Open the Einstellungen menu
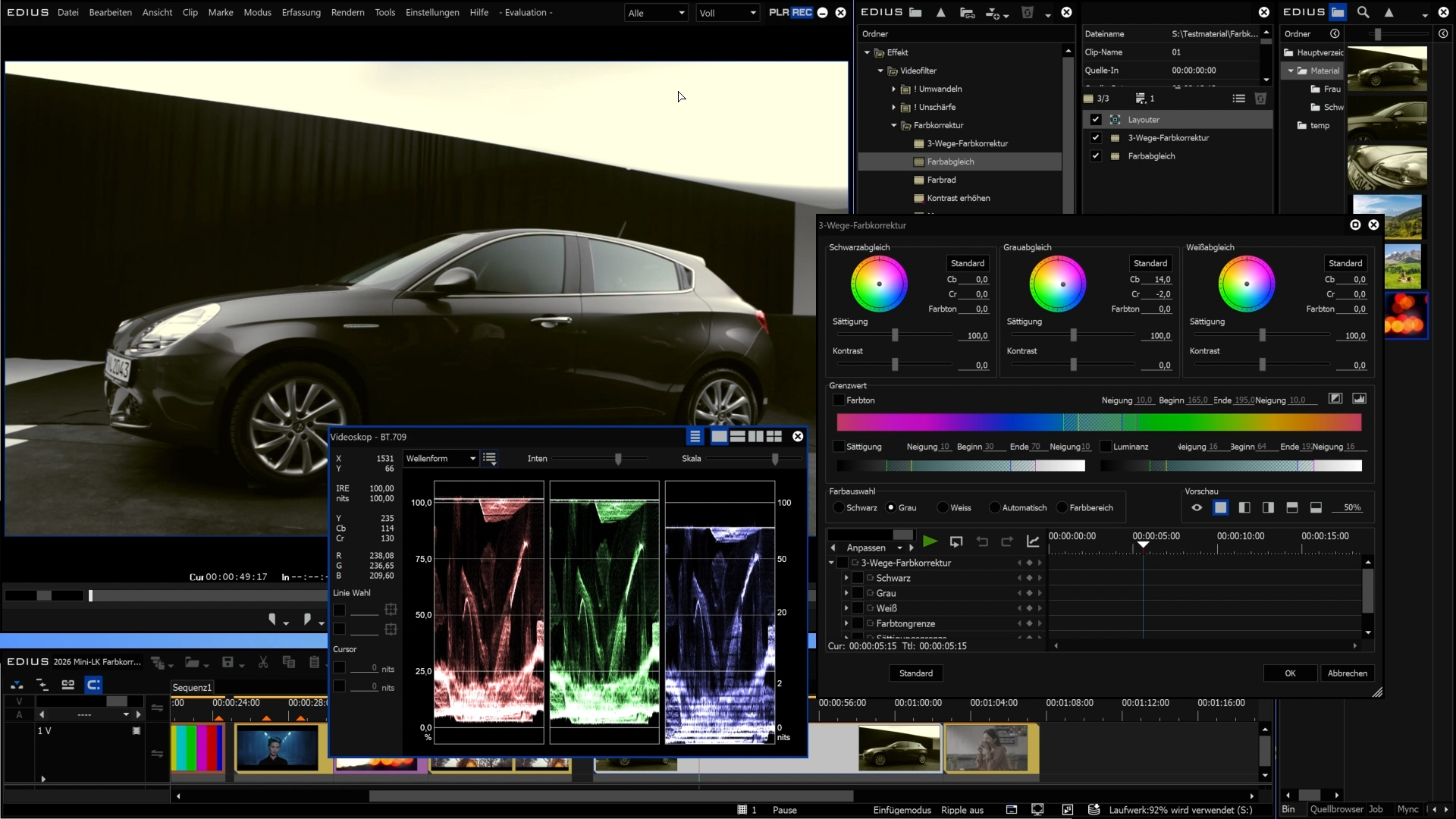Screen dimensions: 1456x819 (432, 12)
